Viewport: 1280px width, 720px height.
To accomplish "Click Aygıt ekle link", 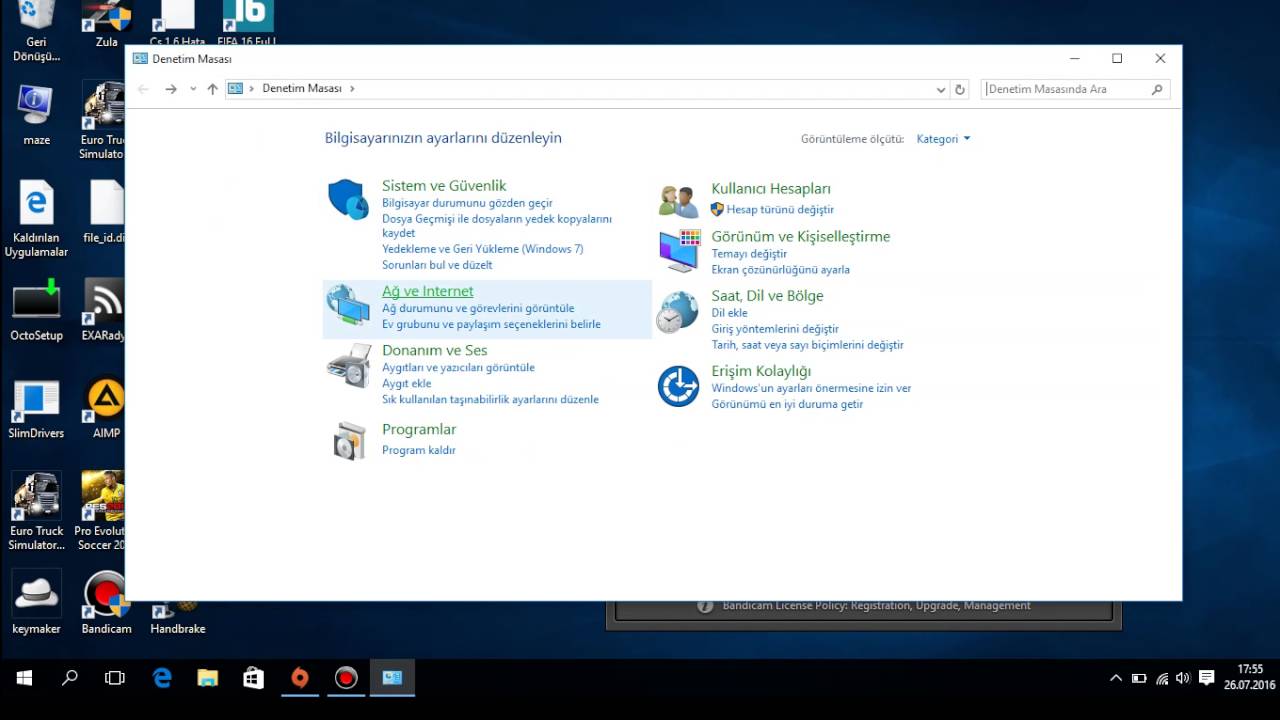I will coord(407,384).
